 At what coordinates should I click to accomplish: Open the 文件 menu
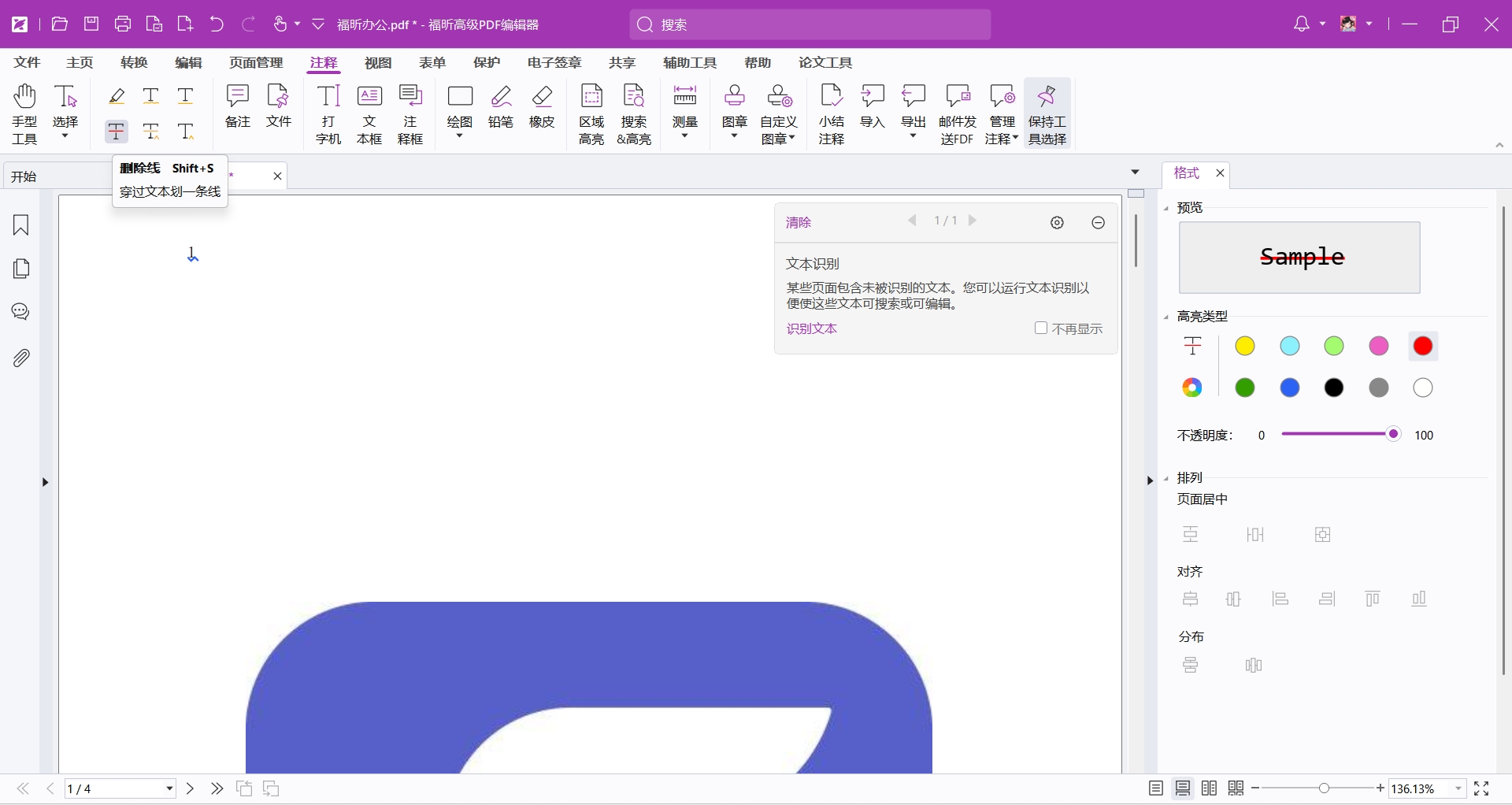coord(27,62)
